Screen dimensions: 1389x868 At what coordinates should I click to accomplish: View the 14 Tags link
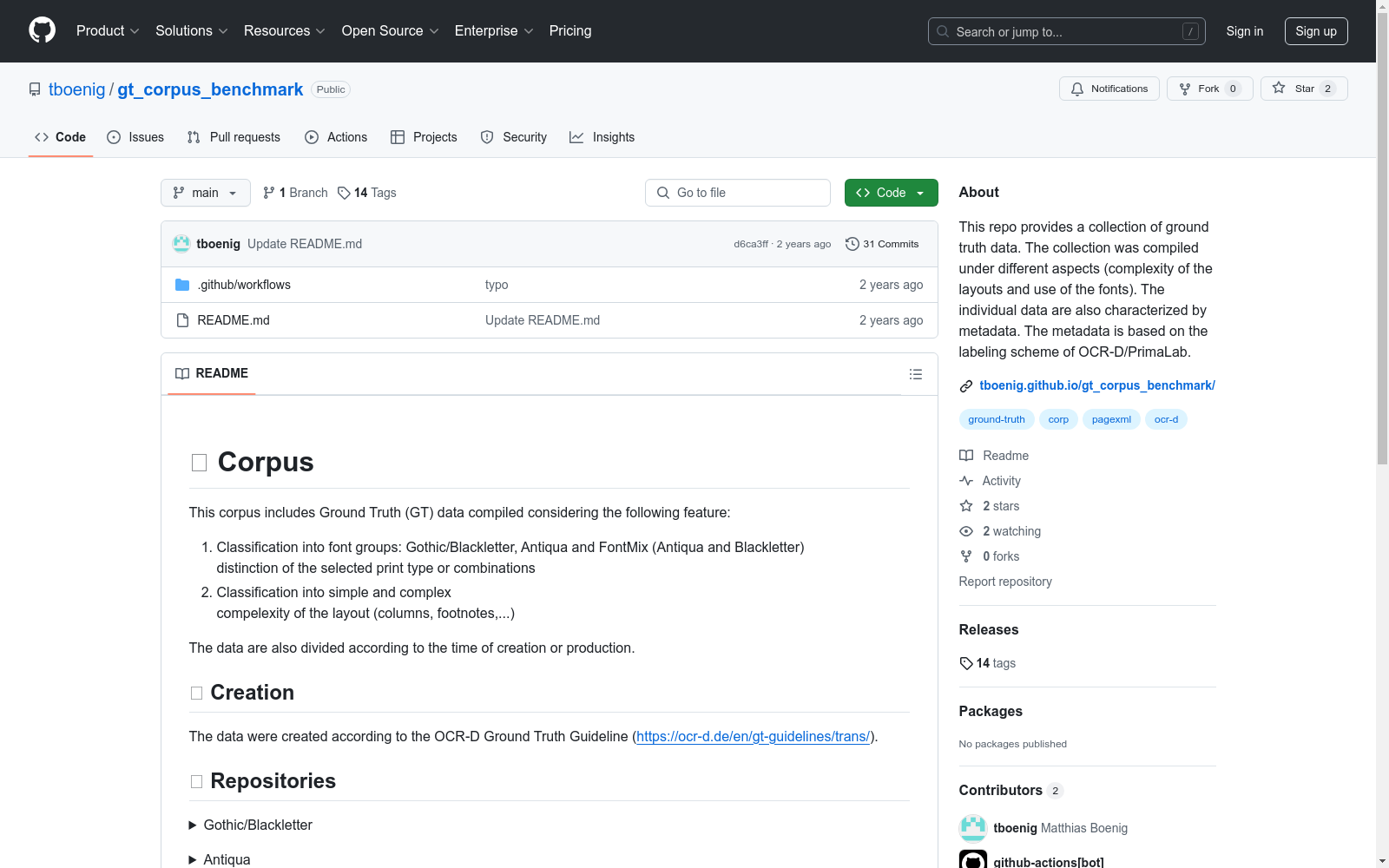click(367, 193)
